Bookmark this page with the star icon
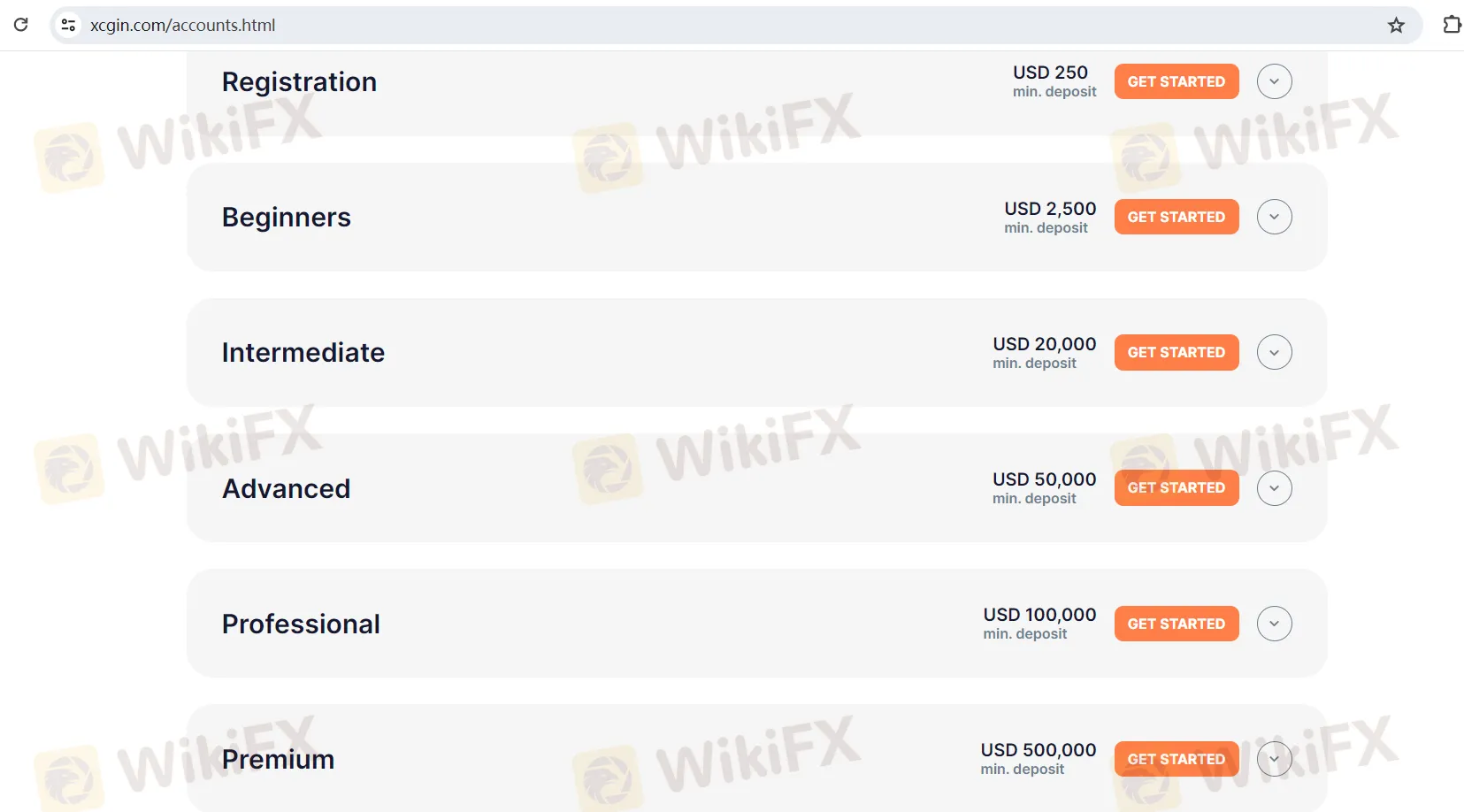The width and height of the screenshot is (1464, 812). pos(1396,25)
